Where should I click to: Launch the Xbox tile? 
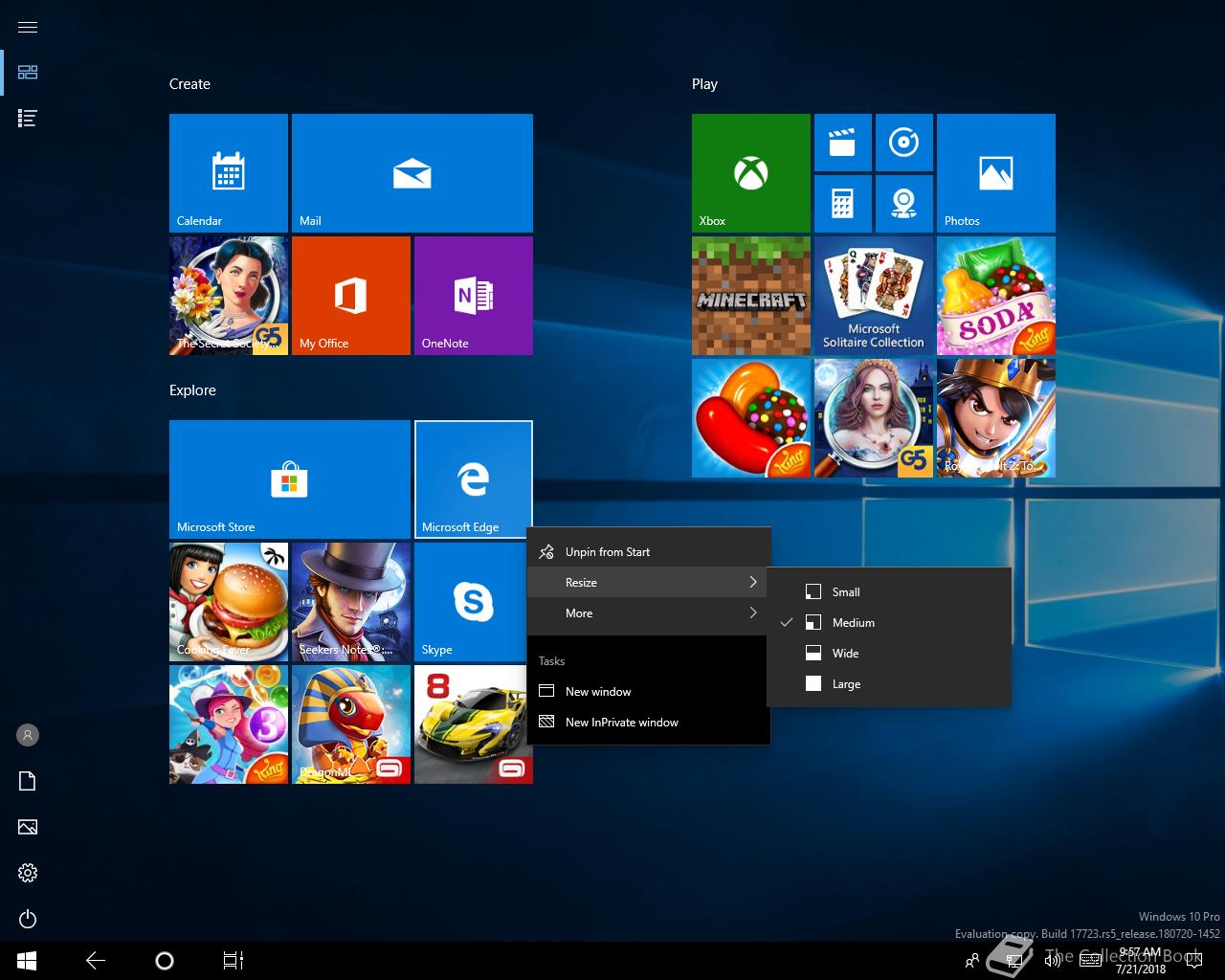pyautogui.click(x=751, y=173)
